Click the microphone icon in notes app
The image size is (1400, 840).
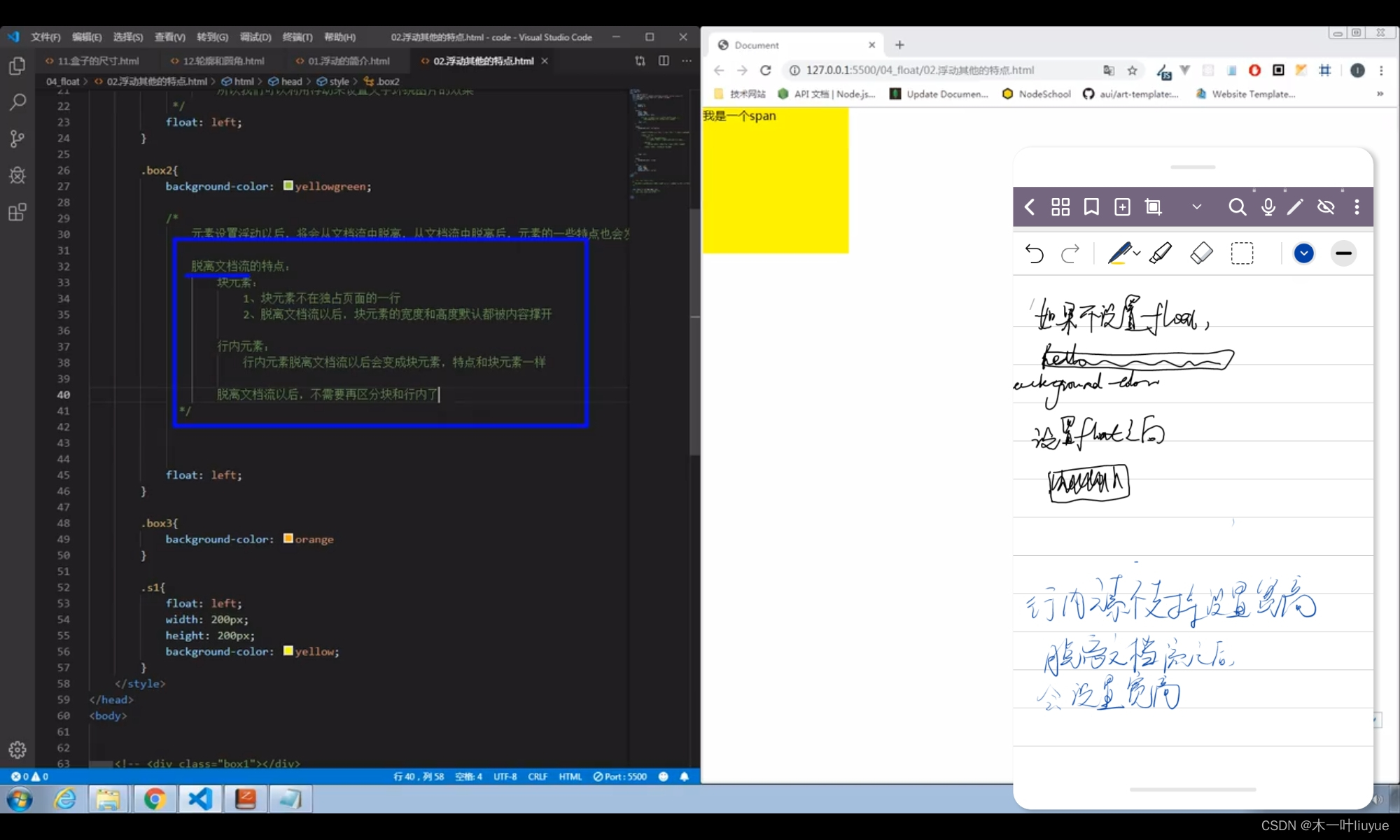[x=1268, y=206]
